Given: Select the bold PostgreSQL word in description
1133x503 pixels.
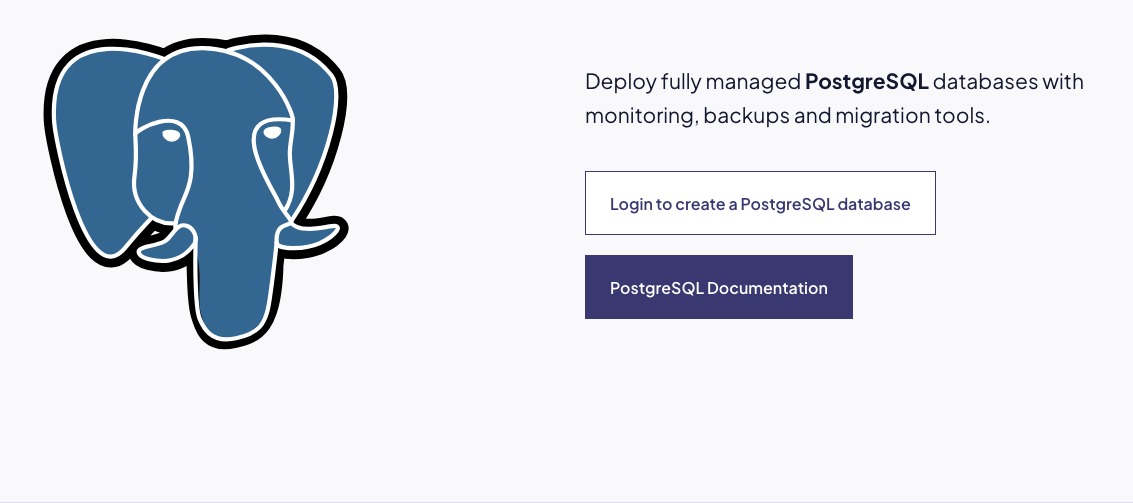Looking at the screenshot, I should 866,82.
